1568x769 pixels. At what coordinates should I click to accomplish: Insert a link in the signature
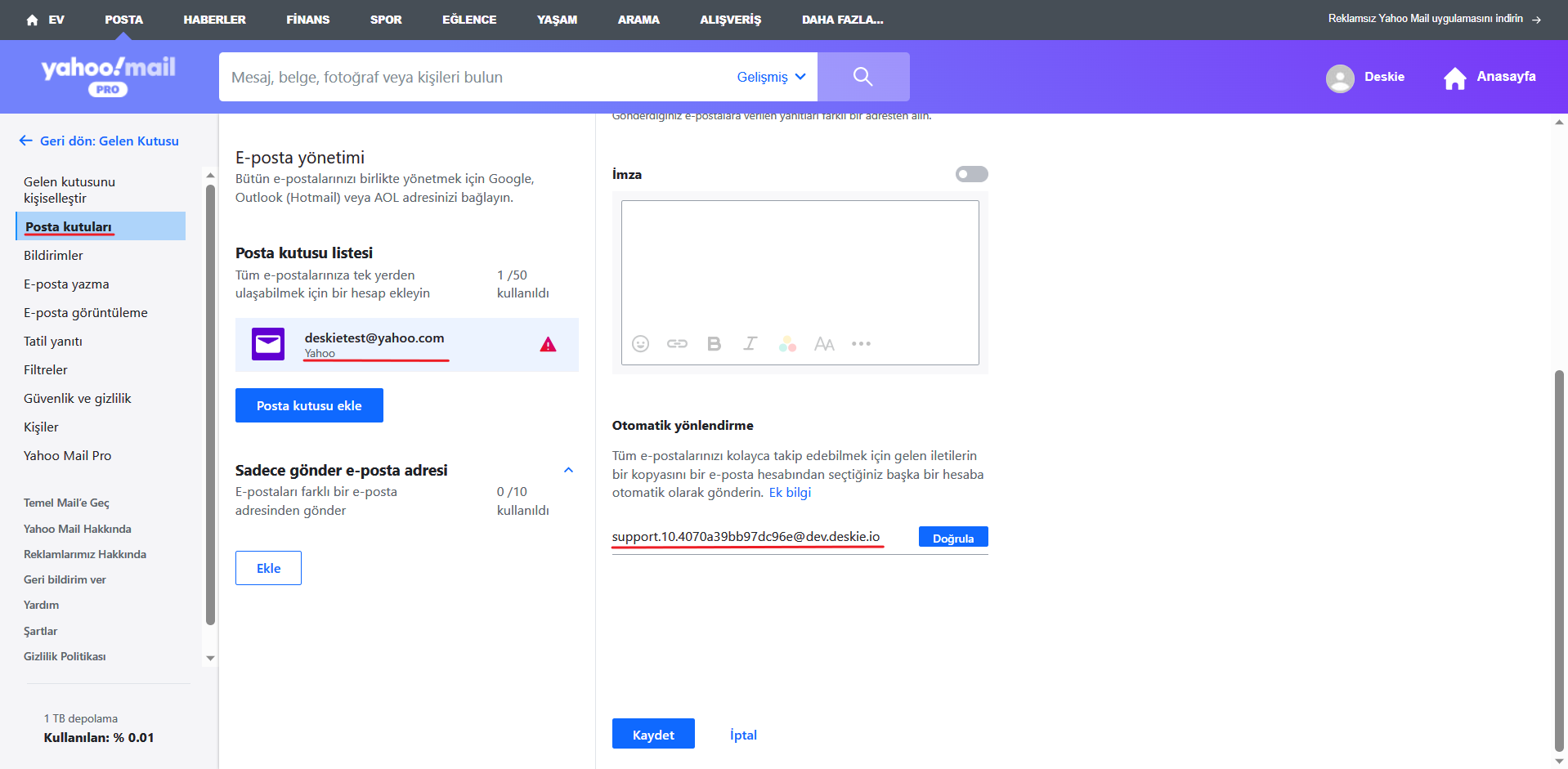tap(677, 344)
